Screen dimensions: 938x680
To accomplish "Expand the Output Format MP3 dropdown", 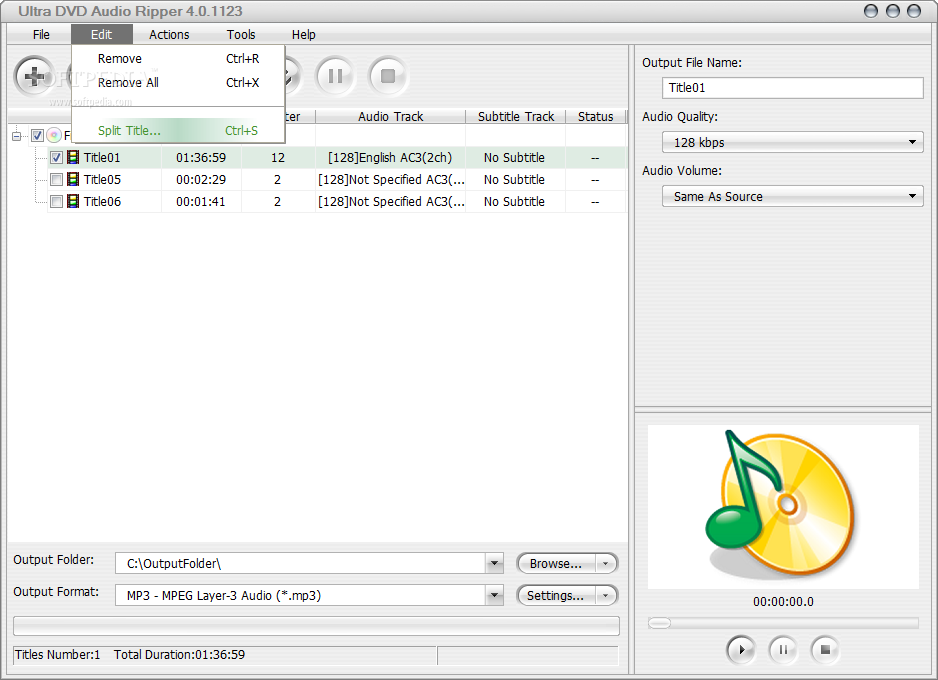I will (494, 595).
